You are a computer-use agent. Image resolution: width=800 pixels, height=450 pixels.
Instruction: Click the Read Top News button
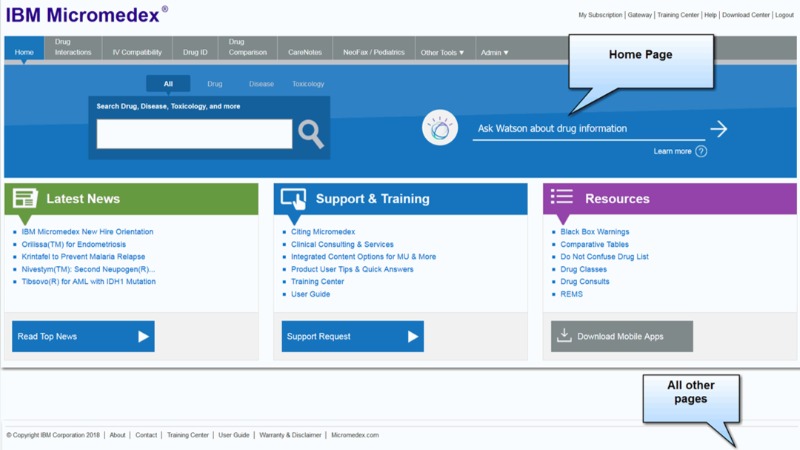click(83, 336)
